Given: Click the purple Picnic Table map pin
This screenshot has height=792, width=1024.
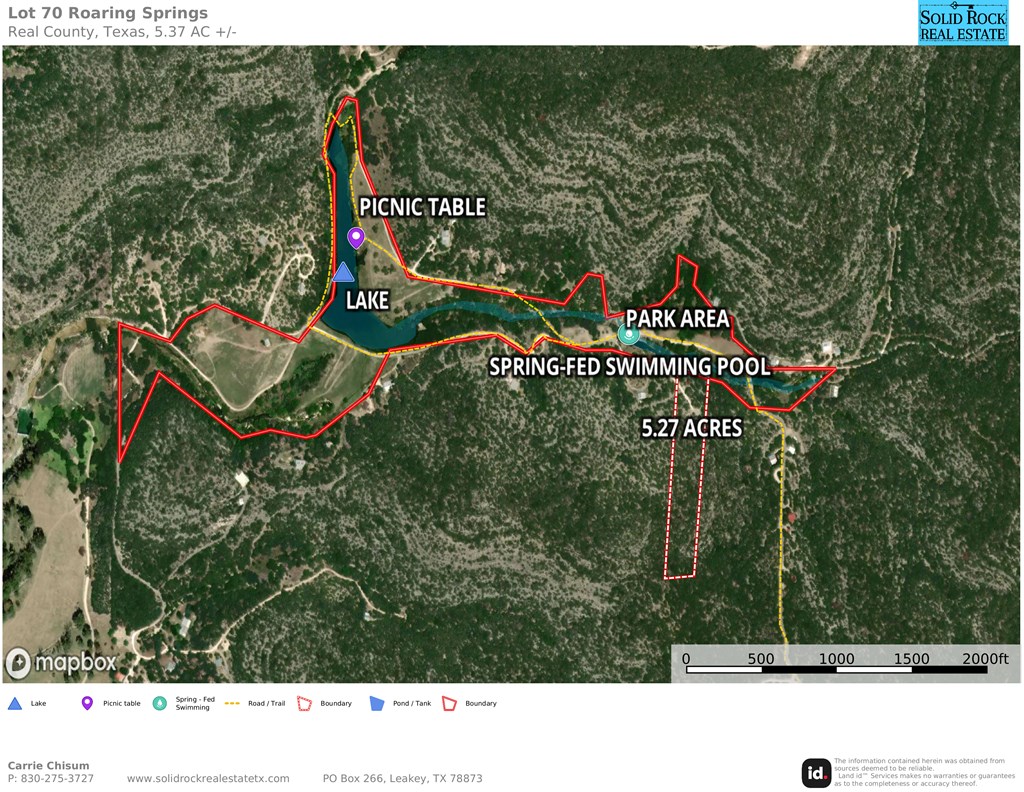Looking at the screenshot, I should tap(355, 238).
